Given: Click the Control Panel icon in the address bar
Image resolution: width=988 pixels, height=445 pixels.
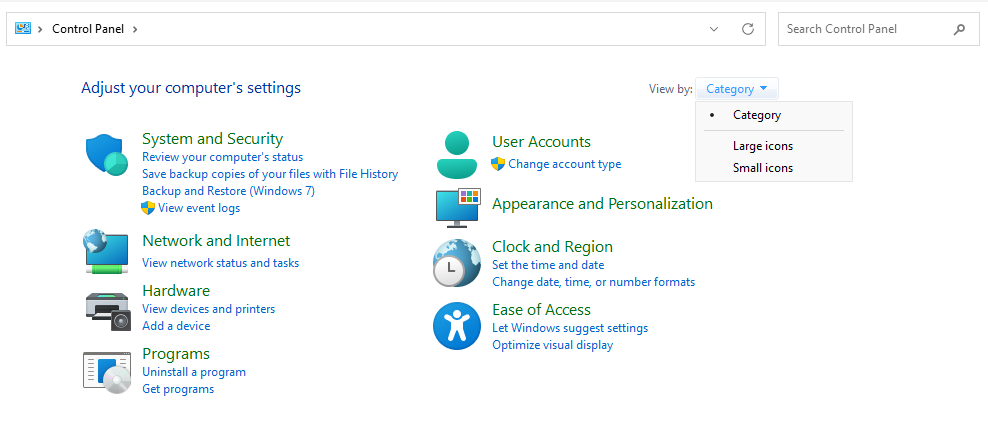Looking at the screenshot, I should 23,28.
